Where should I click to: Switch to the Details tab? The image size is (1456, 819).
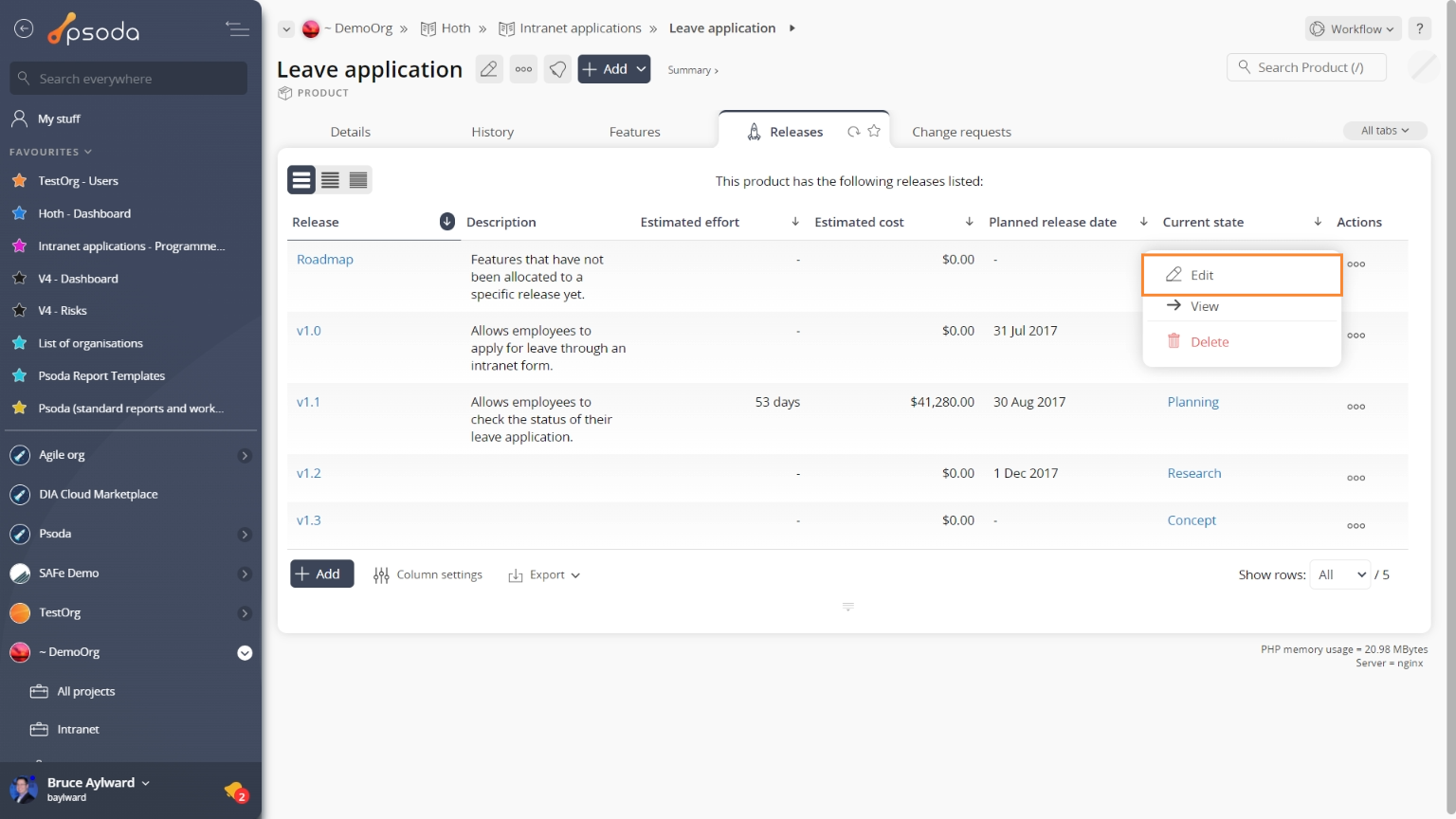(351, 132)
